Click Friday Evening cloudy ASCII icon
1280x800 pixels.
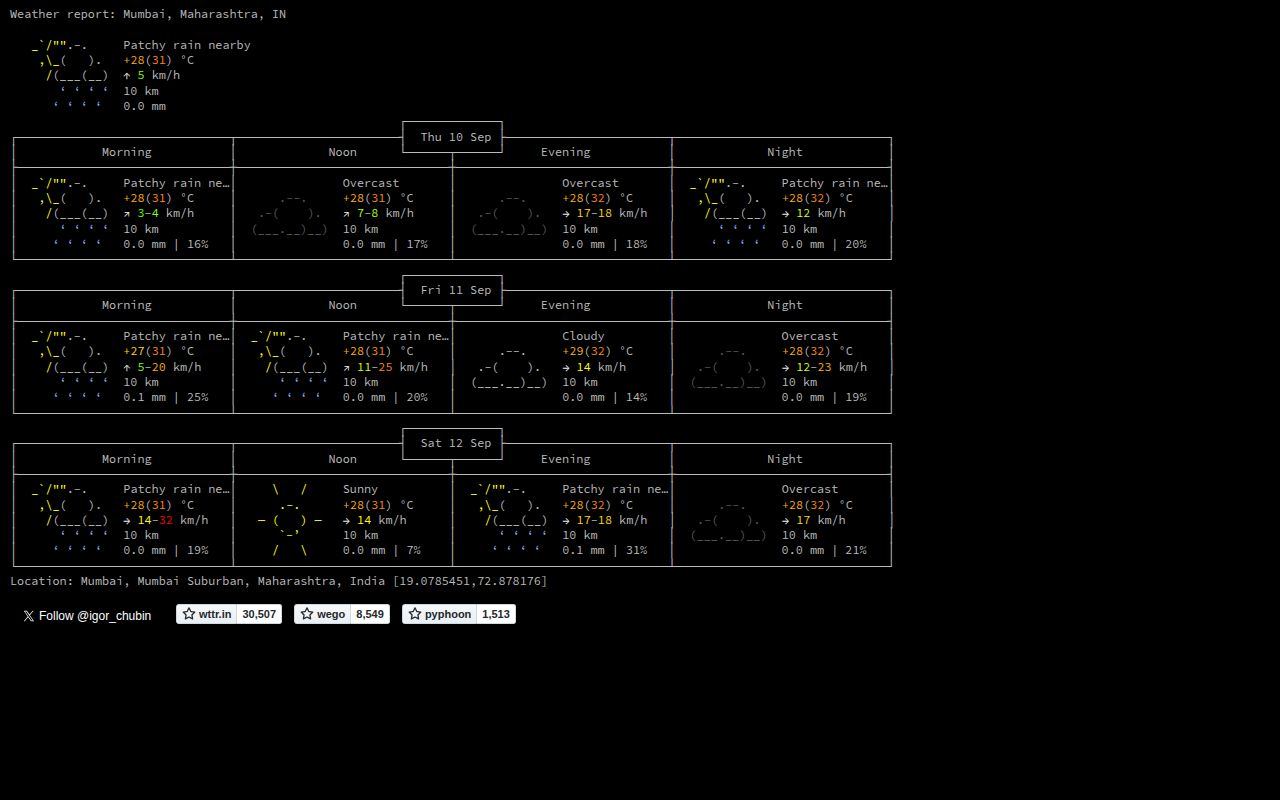(509, 366)
